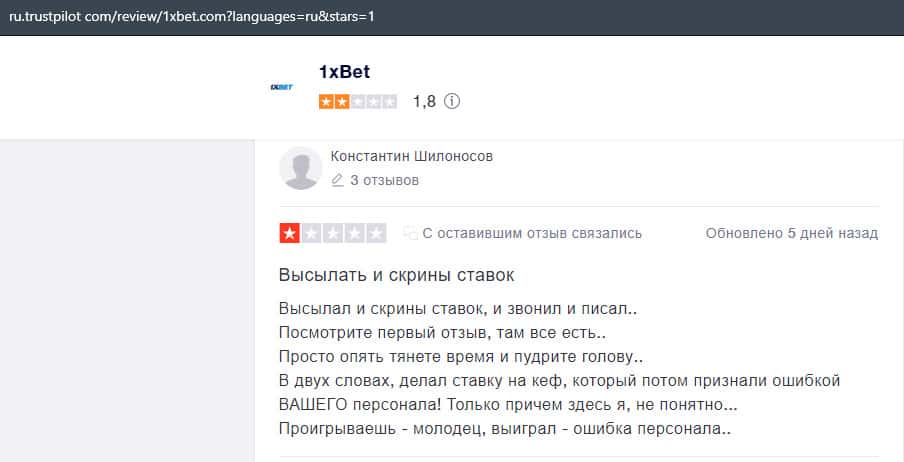Click the review line starting "Посмотрите первый отзыв"
The image size is (904, 462).
point(443,332)
